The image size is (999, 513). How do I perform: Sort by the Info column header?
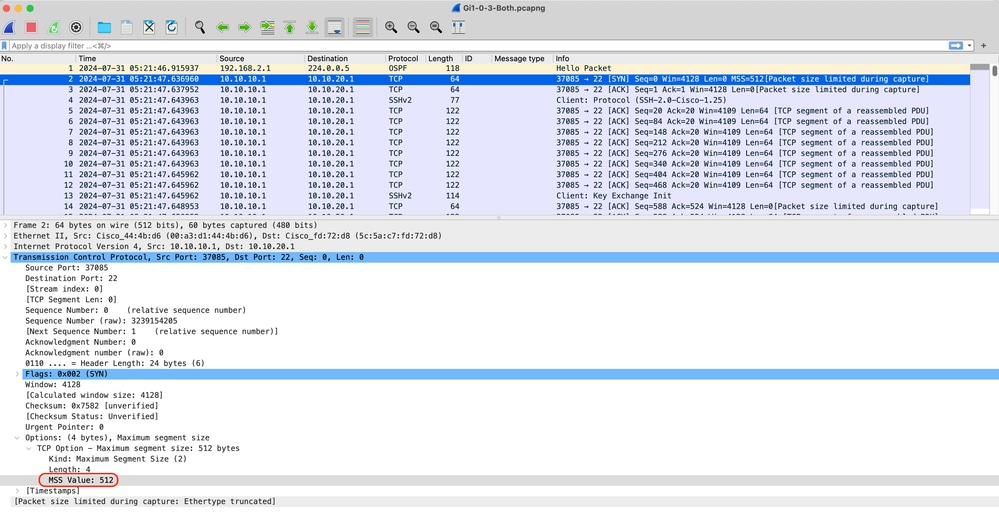coord(761,59)
